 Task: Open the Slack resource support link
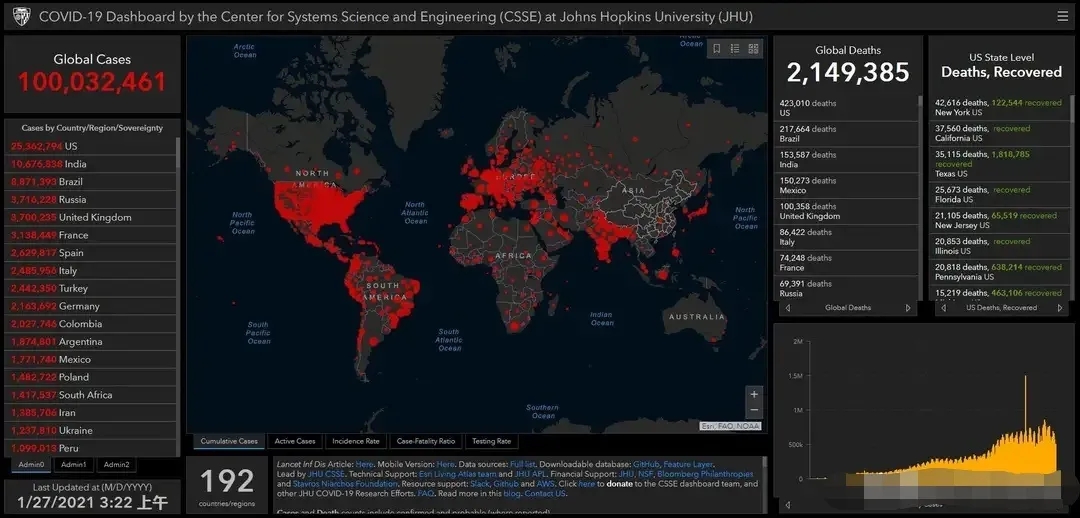click(x=480, y=484)
